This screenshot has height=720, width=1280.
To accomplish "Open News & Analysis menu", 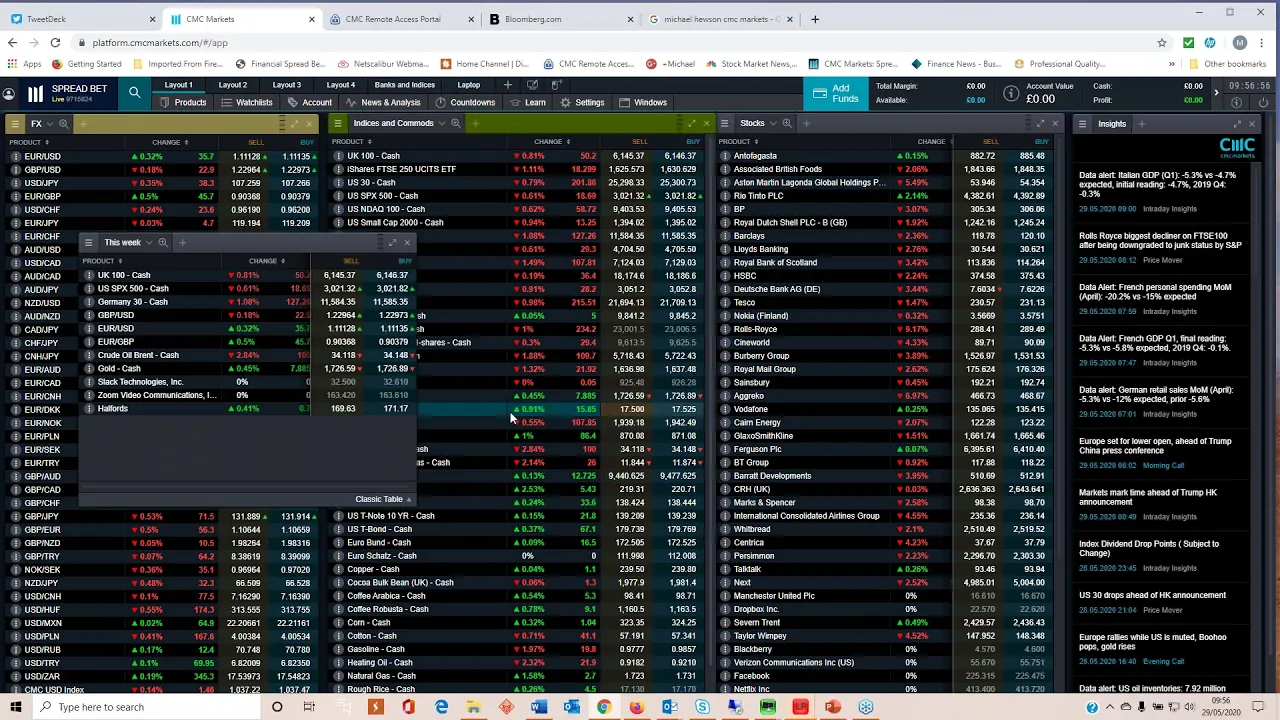I will pyautogui.click(x=383, y=102).
